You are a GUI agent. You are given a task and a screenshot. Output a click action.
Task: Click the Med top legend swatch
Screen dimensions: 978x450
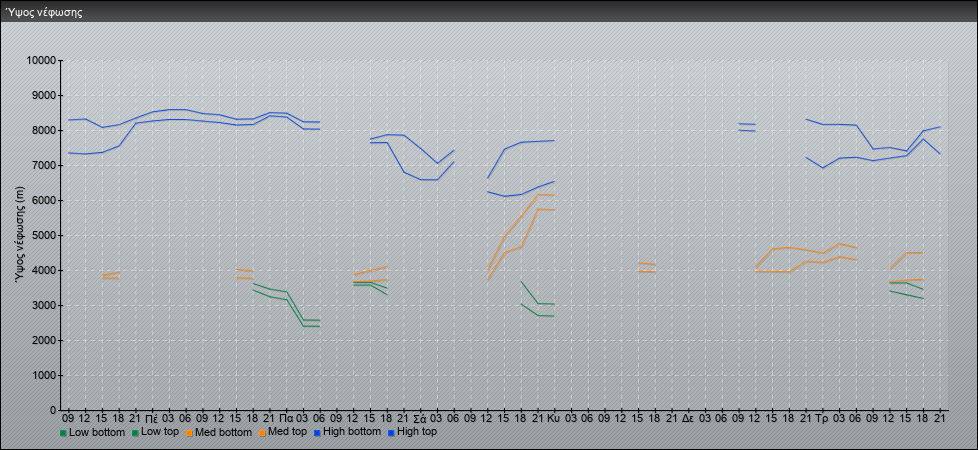tap(263, 432)
